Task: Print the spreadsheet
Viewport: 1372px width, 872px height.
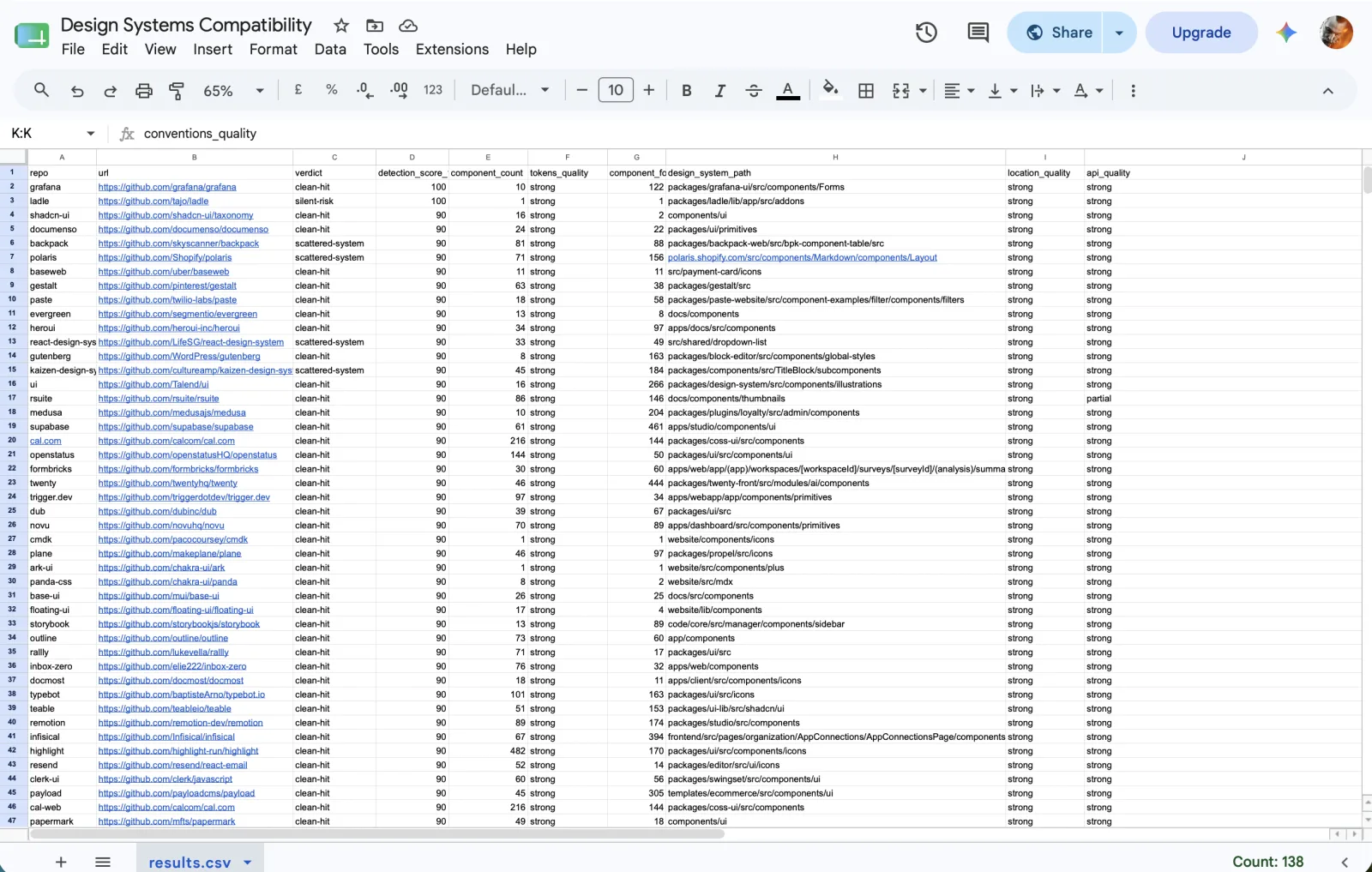Action: pyautogui.click(x=144, y=90)
